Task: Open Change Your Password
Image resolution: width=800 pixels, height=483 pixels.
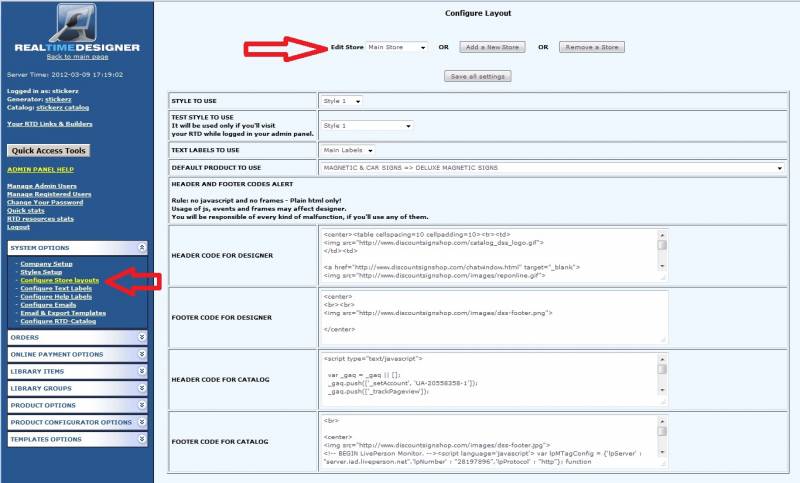Action: pos(45,202)
